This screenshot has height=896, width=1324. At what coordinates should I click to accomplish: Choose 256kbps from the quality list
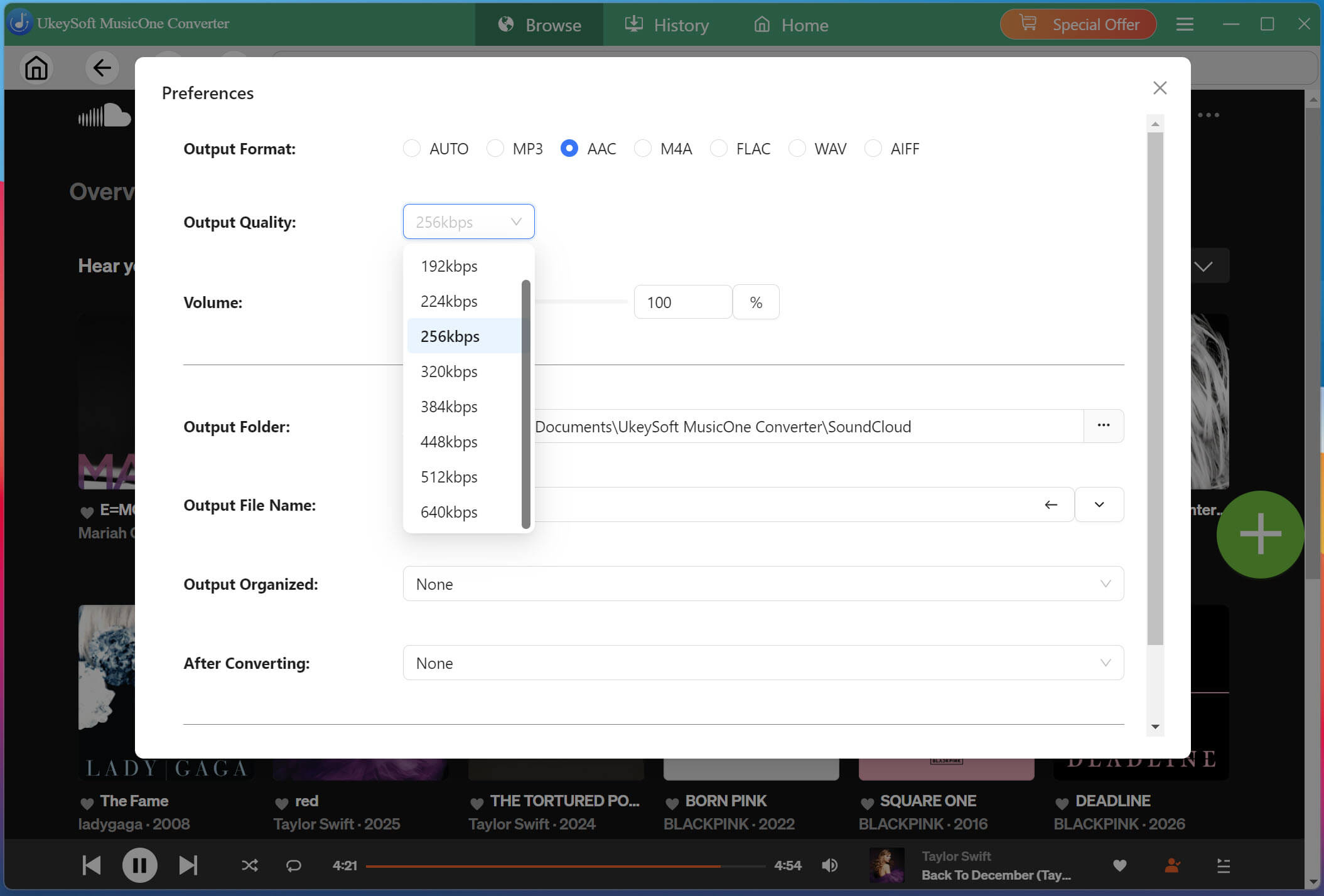click(464, 336)
